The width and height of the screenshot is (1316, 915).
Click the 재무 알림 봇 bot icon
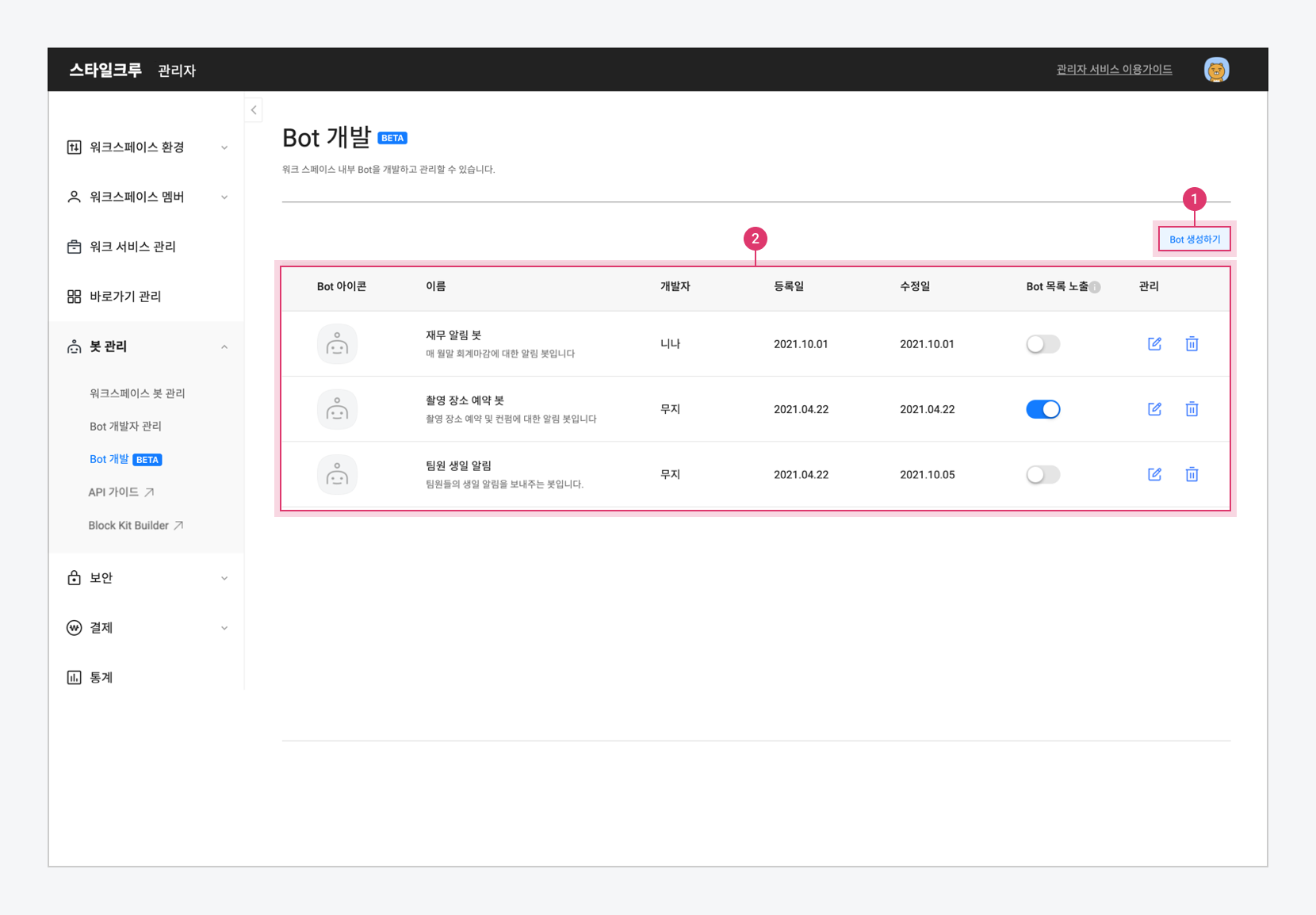337,344
